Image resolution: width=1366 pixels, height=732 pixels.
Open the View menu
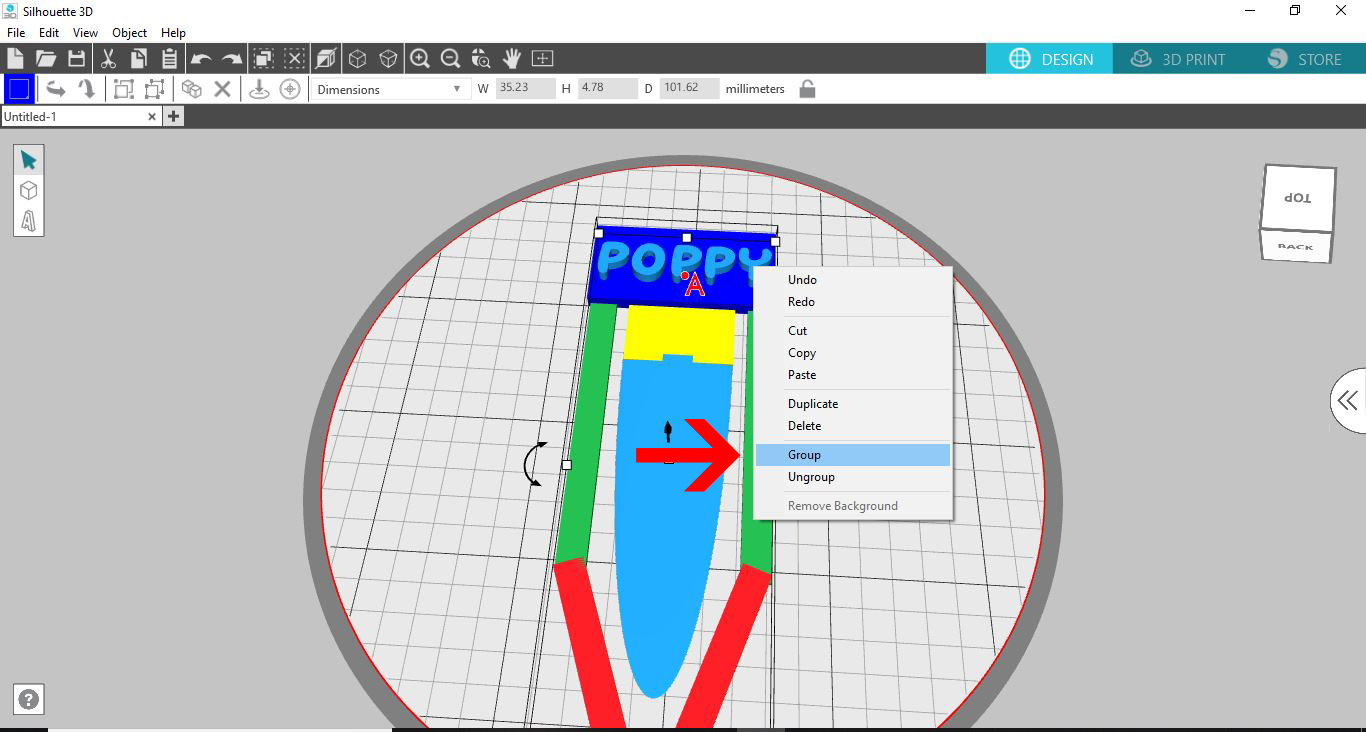[x=85, y=33]
